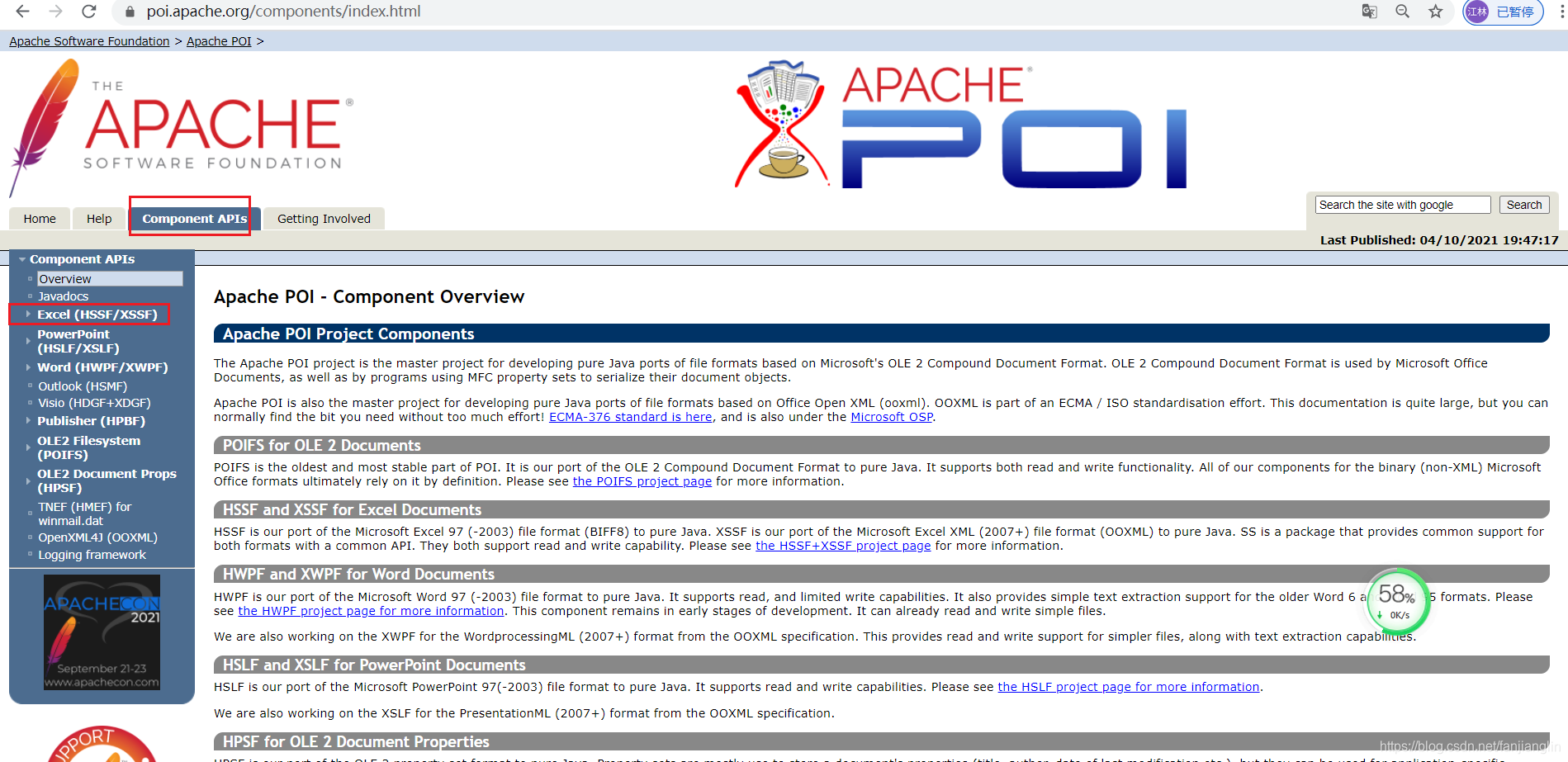Image resolution: width=1568 pixels, height=762 pixels.
Task: Click the 'POIFS for OLE 2 Documents' heading
Action: pyautogui.click(x=881, y=445)
